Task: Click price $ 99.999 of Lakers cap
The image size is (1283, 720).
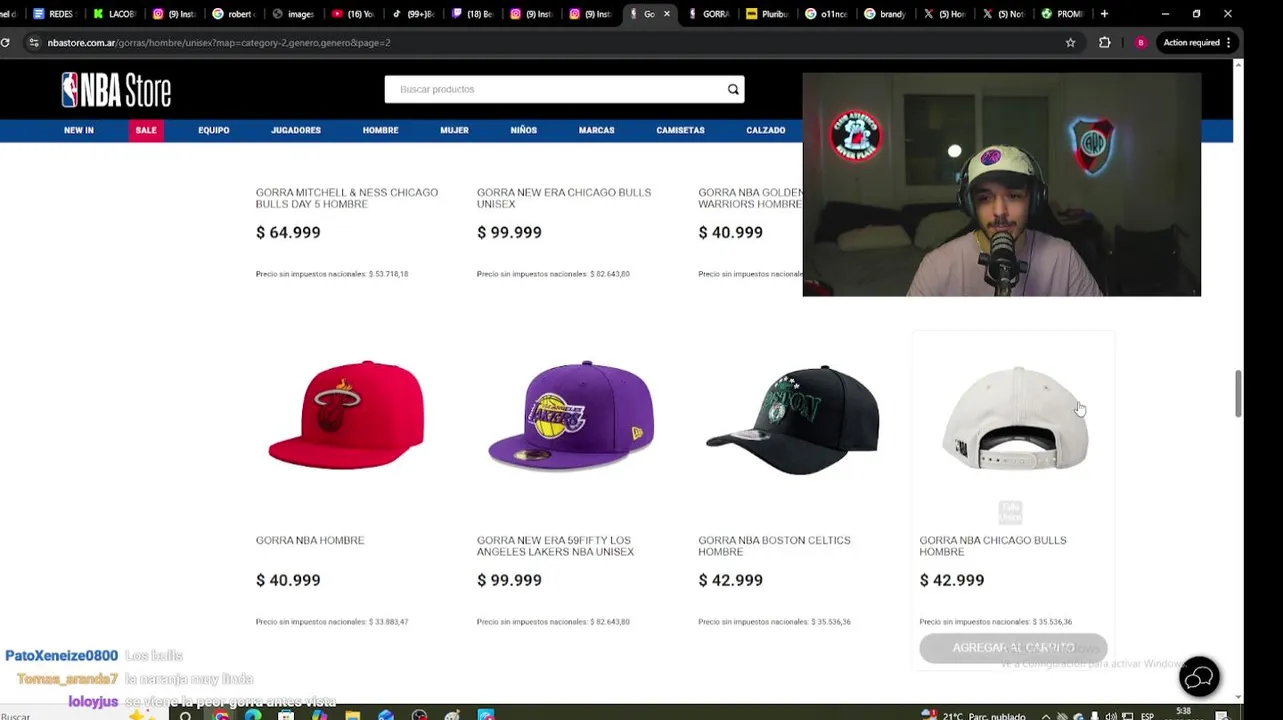Action: pos(509,580)
